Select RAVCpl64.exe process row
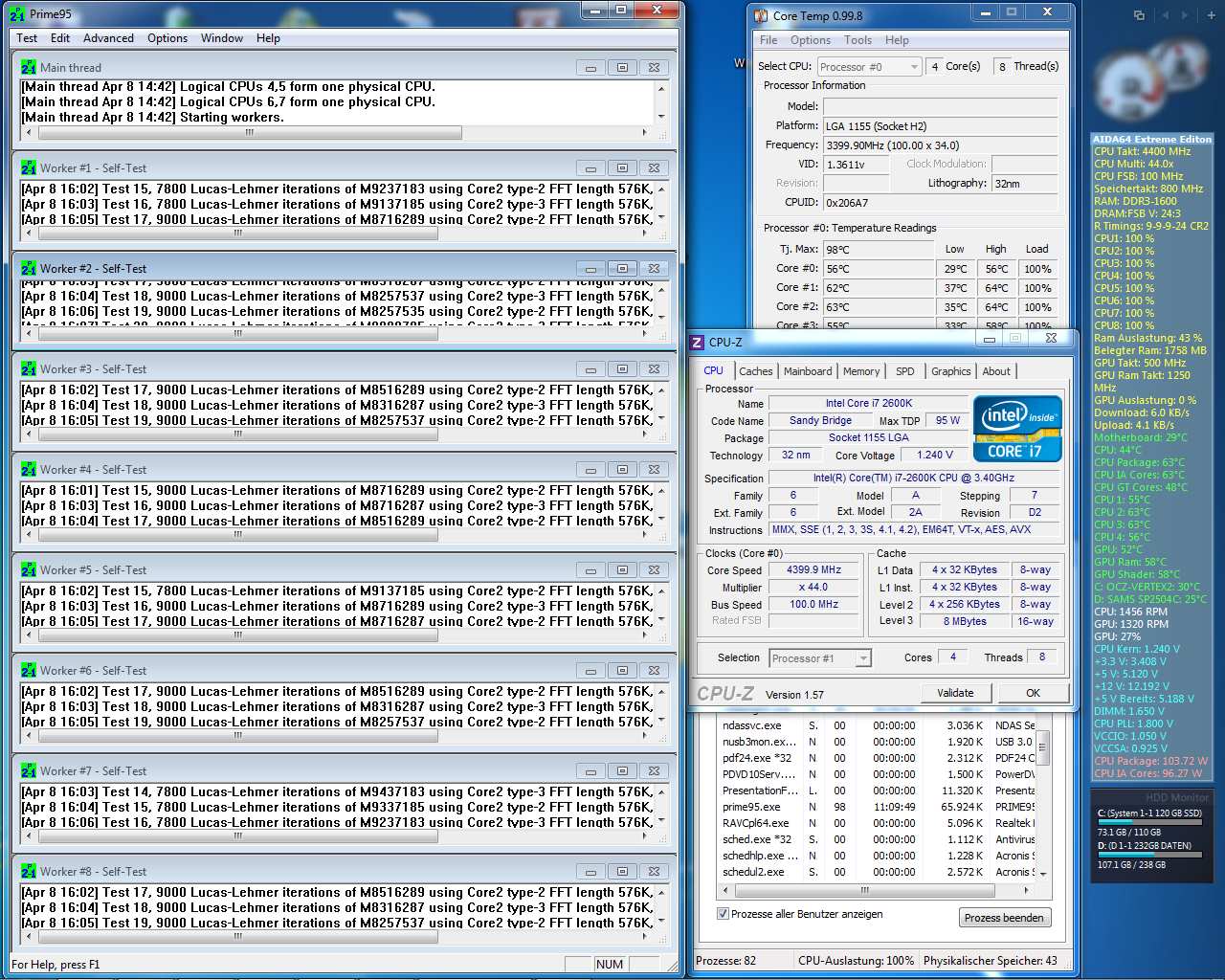The width and height of the screenshot is (1225, 980). 878,823
